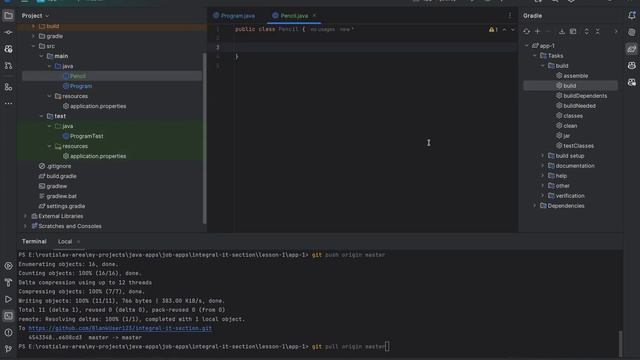This screenshot has height=360, width=640.
Task: Expand Scratches and Consoles node
Action: 25,226
